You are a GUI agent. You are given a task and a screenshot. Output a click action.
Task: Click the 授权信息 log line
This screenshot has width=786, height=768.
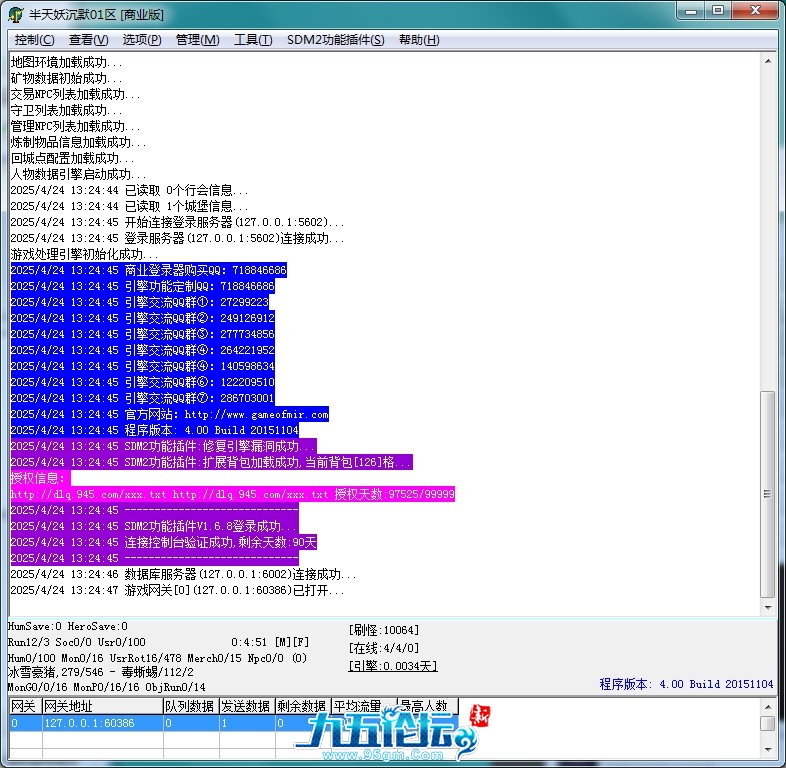pos(40,478)
